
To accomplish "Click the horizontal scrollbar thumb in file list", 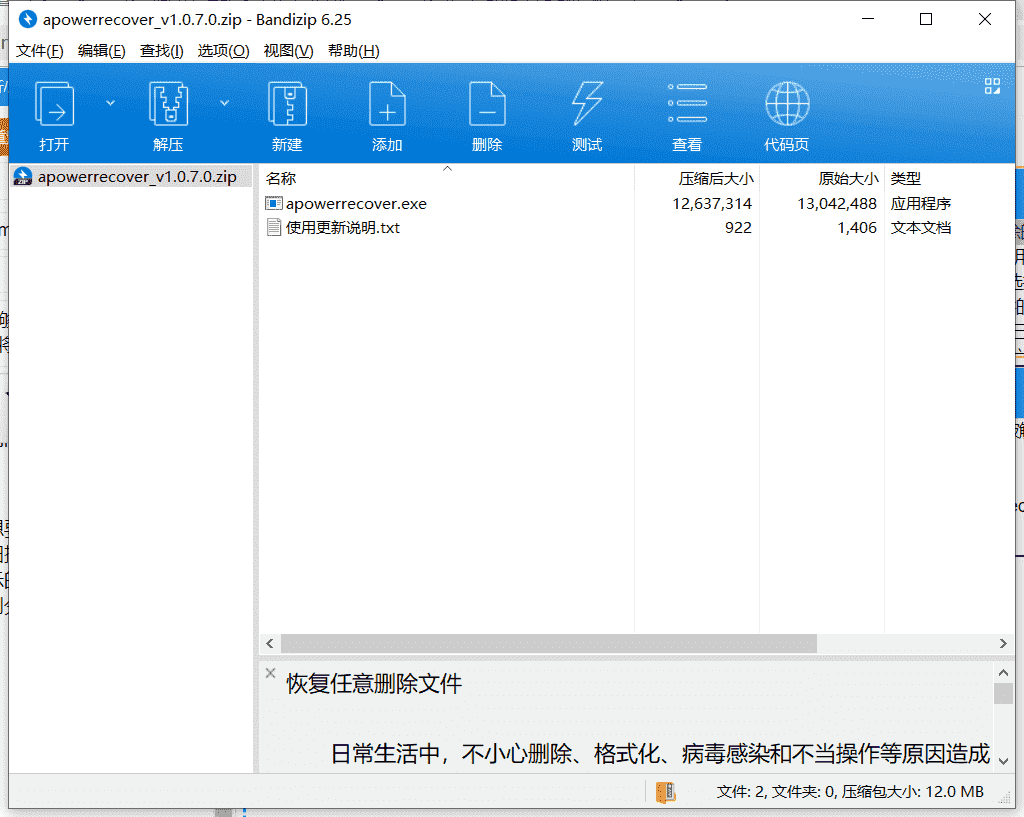I will click(x=549, y=644).
